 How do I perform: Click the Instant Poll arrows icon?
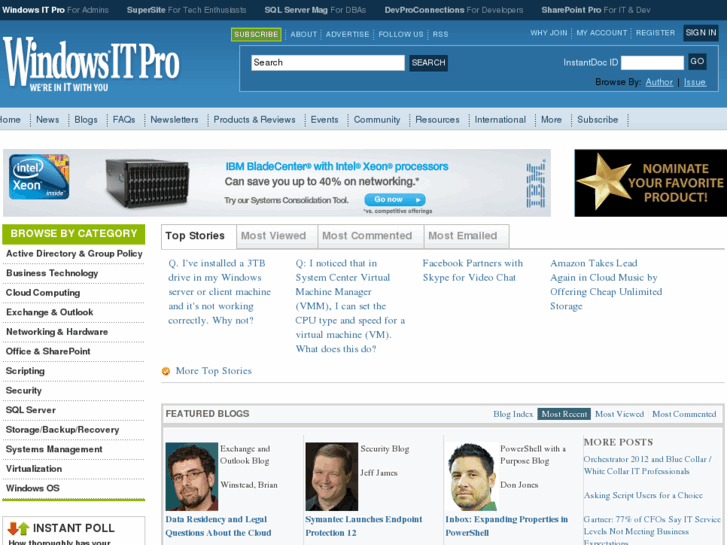[x=19, y=528]
